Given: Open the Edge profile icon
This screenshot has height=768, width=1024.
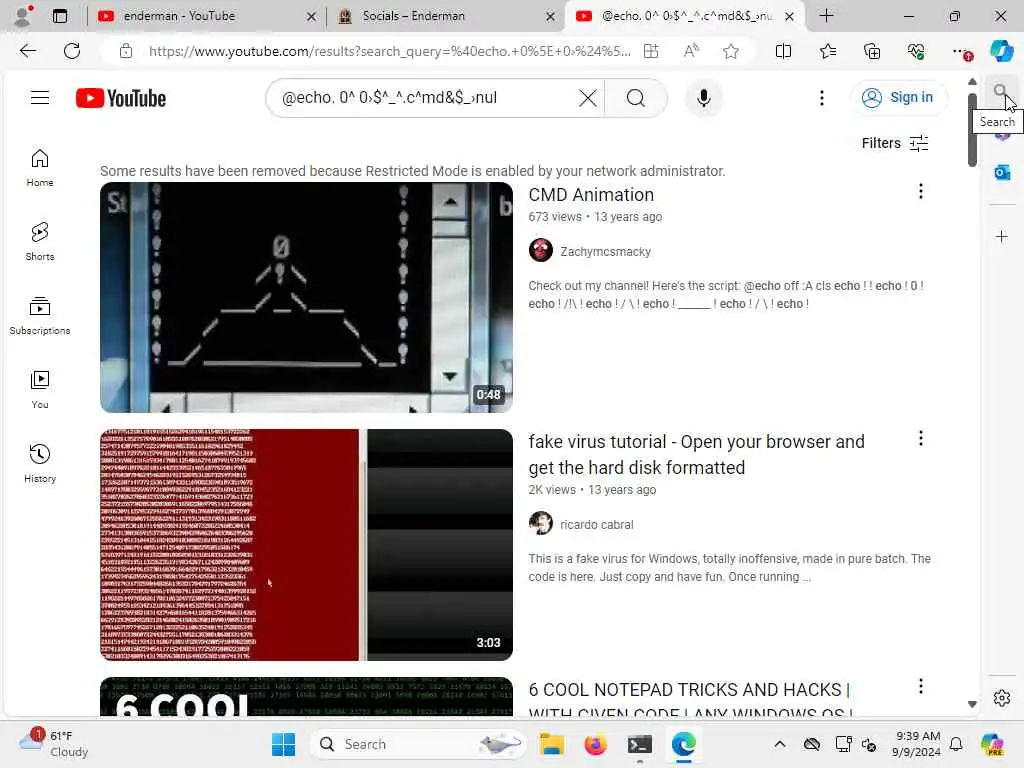Looking at the screenshot, I should click(24, 16).
